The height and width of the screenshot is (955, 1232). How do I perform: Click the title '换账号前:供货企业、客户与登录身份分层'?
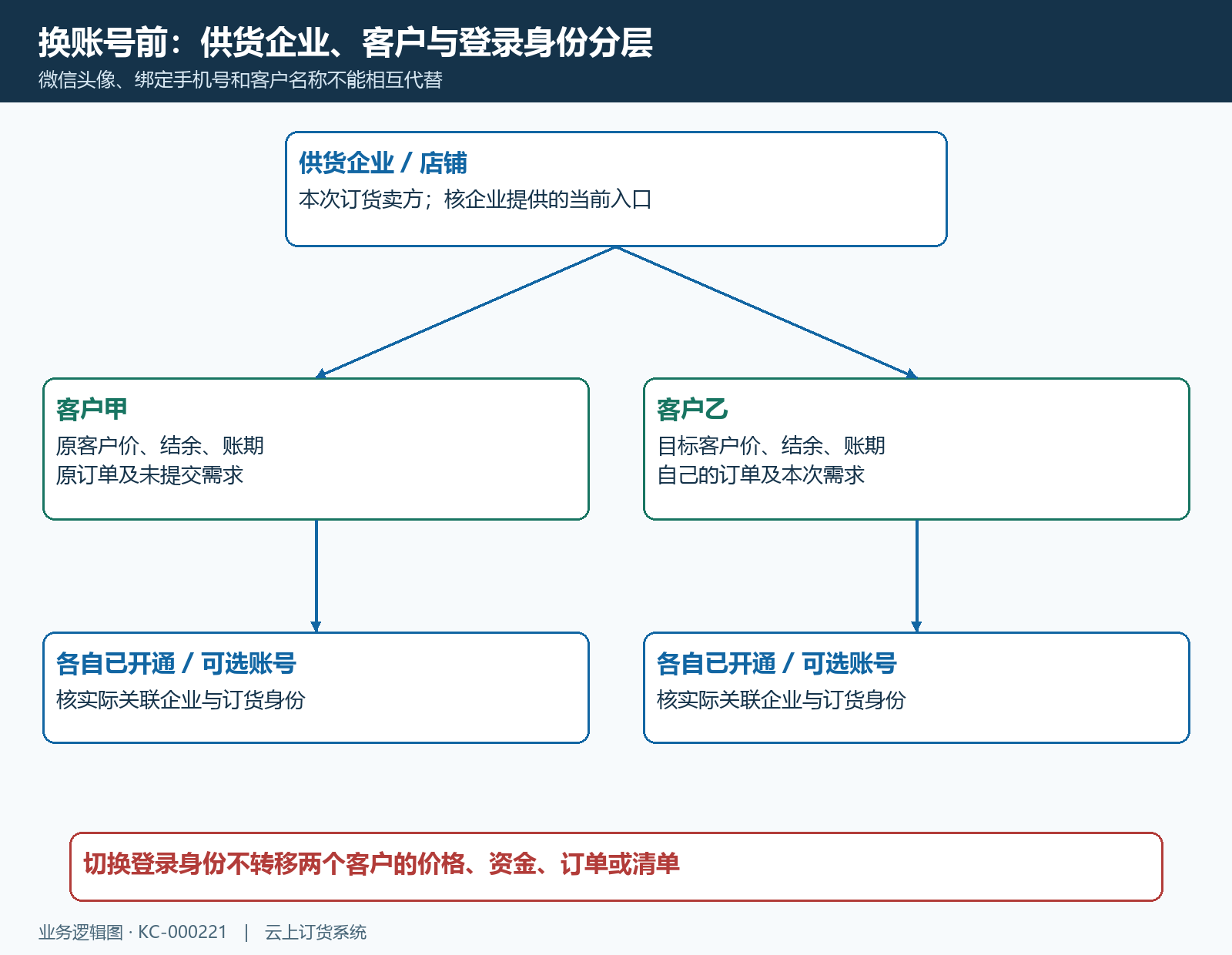(346, 42)
